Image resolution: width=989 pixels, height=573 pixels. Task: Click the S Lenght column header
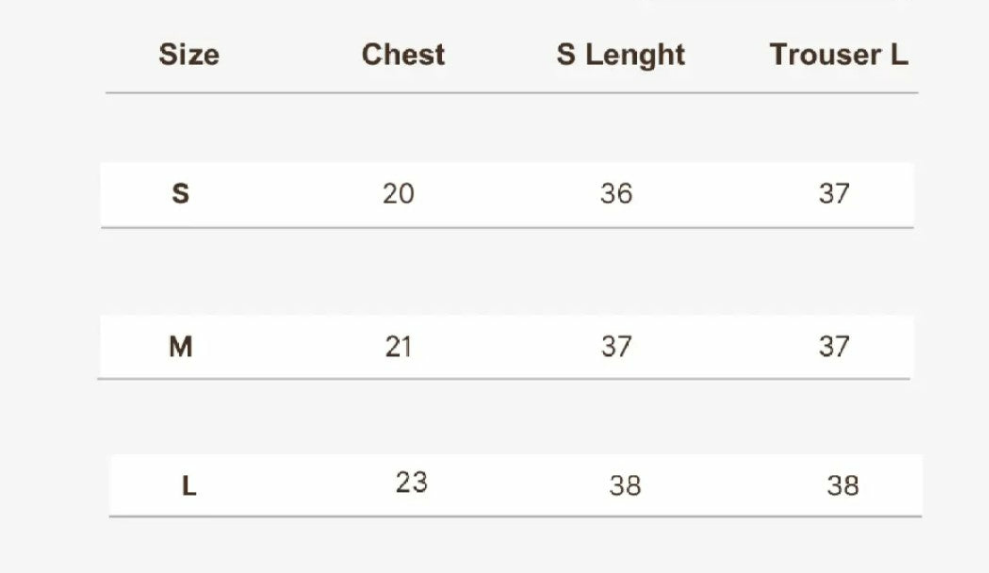point(621,54)
